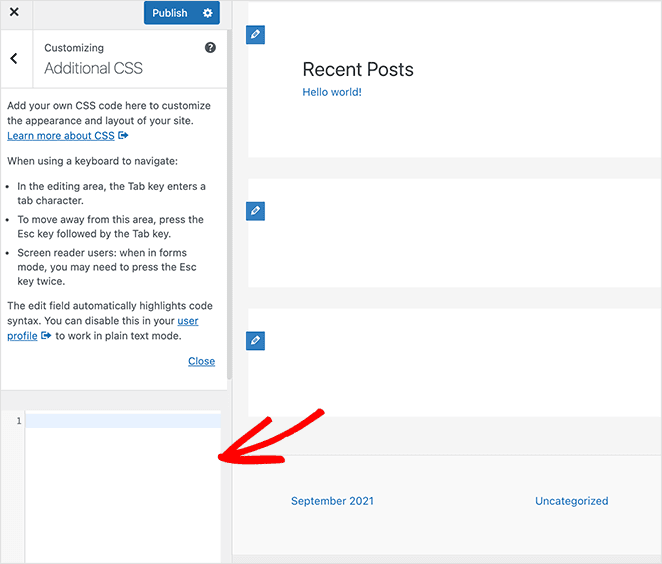Image resolution: width=662 pixels, height=564 pixels.
Task: Open the 'Uncategorized' category link
Action: (x=571, y=501)
